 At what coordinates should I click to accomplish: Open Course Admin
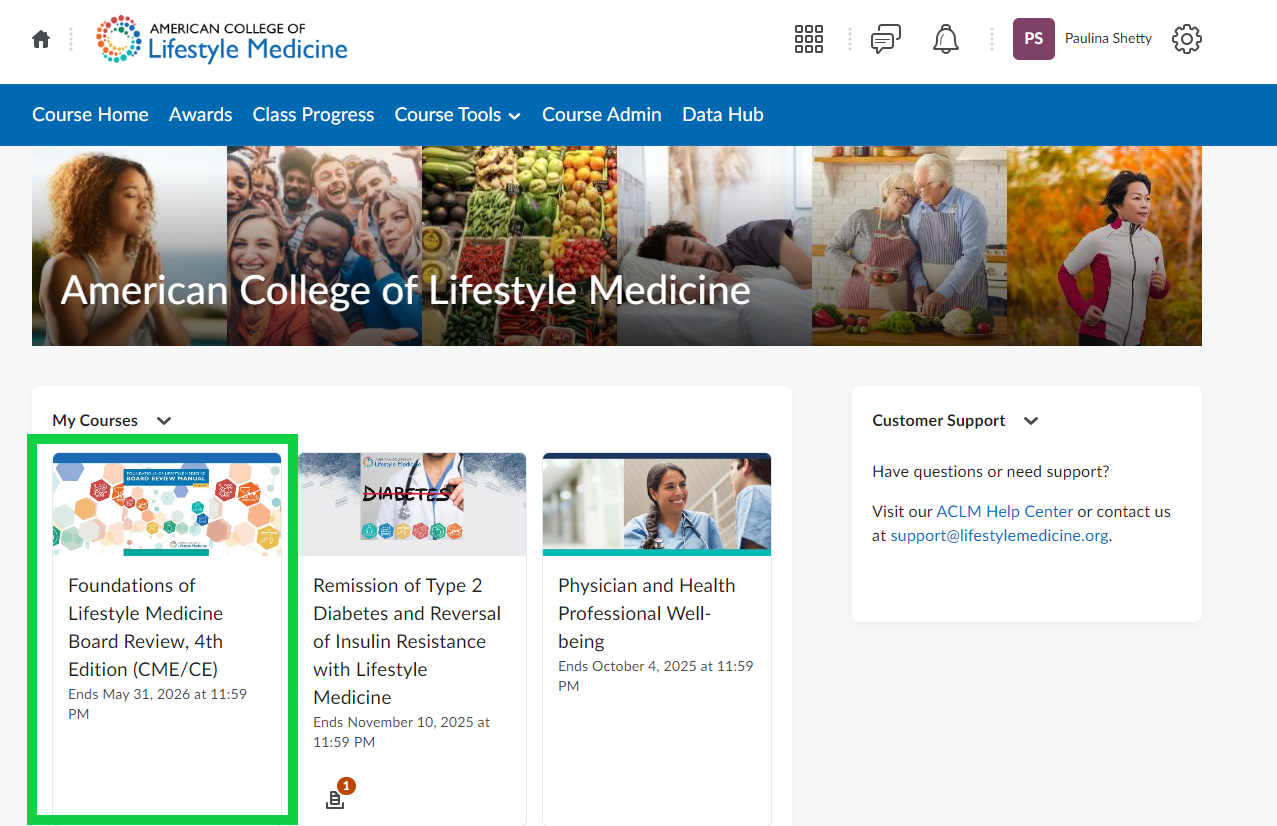pyautogui.click(x=602, y=115)
